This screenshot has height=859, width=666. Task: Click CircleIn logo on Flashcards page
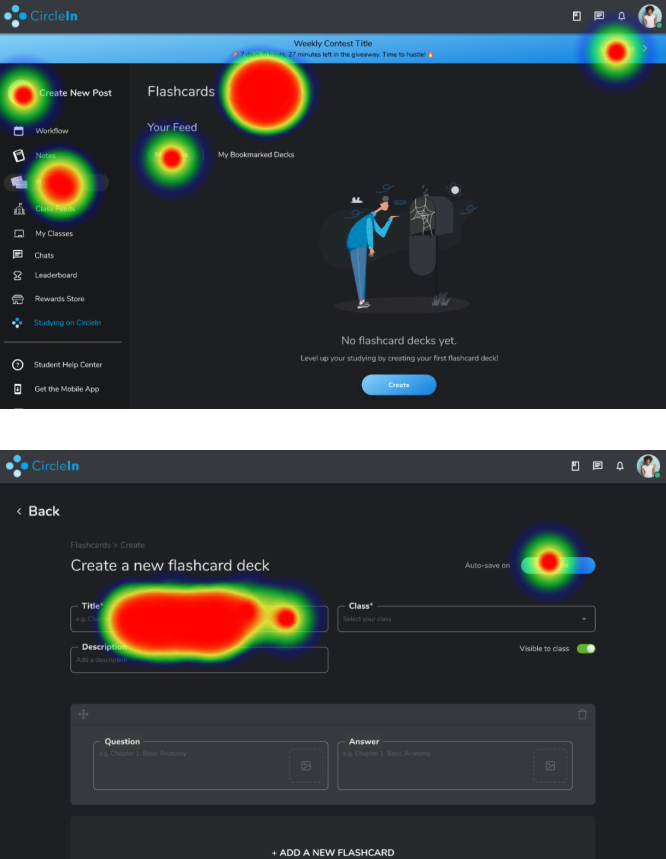41,16
